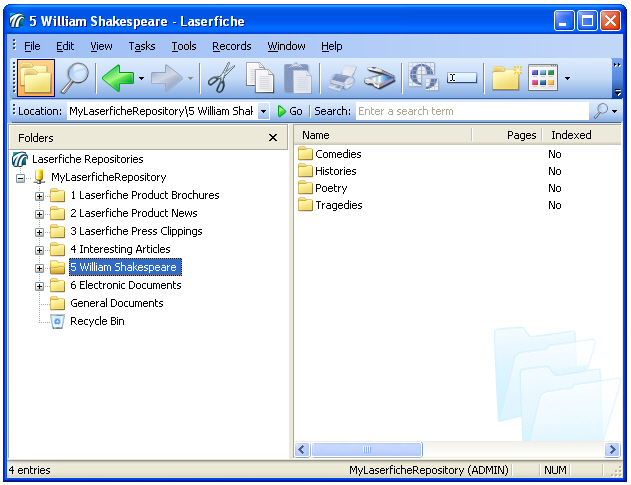Image resolution: width=631 pixels, height=485 pixels.
Task: Open the Help menu
Action: pos(332,46)
